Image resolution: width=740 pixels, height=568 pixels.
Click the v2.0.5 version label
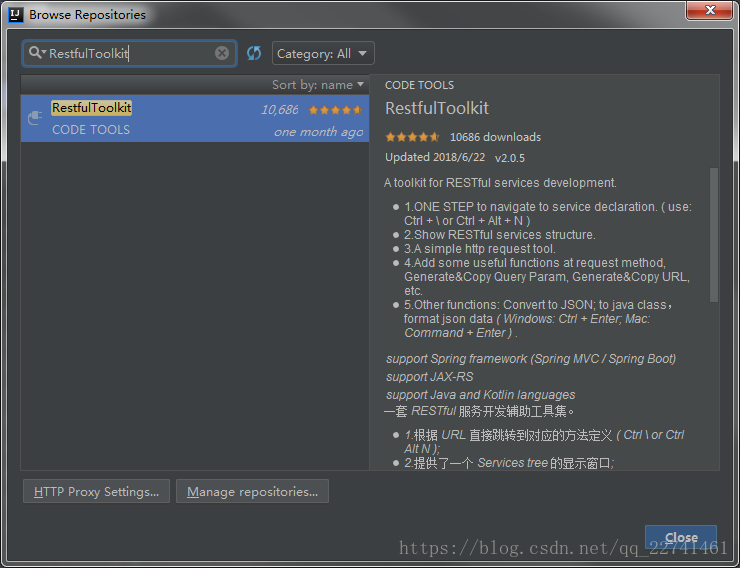510,158
